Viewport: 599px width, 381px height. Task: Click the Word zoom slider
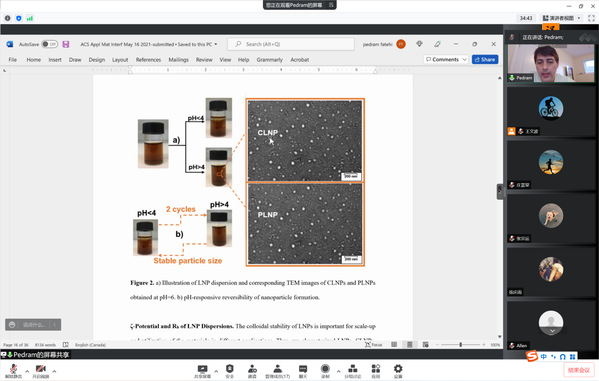tap(460, 345)
